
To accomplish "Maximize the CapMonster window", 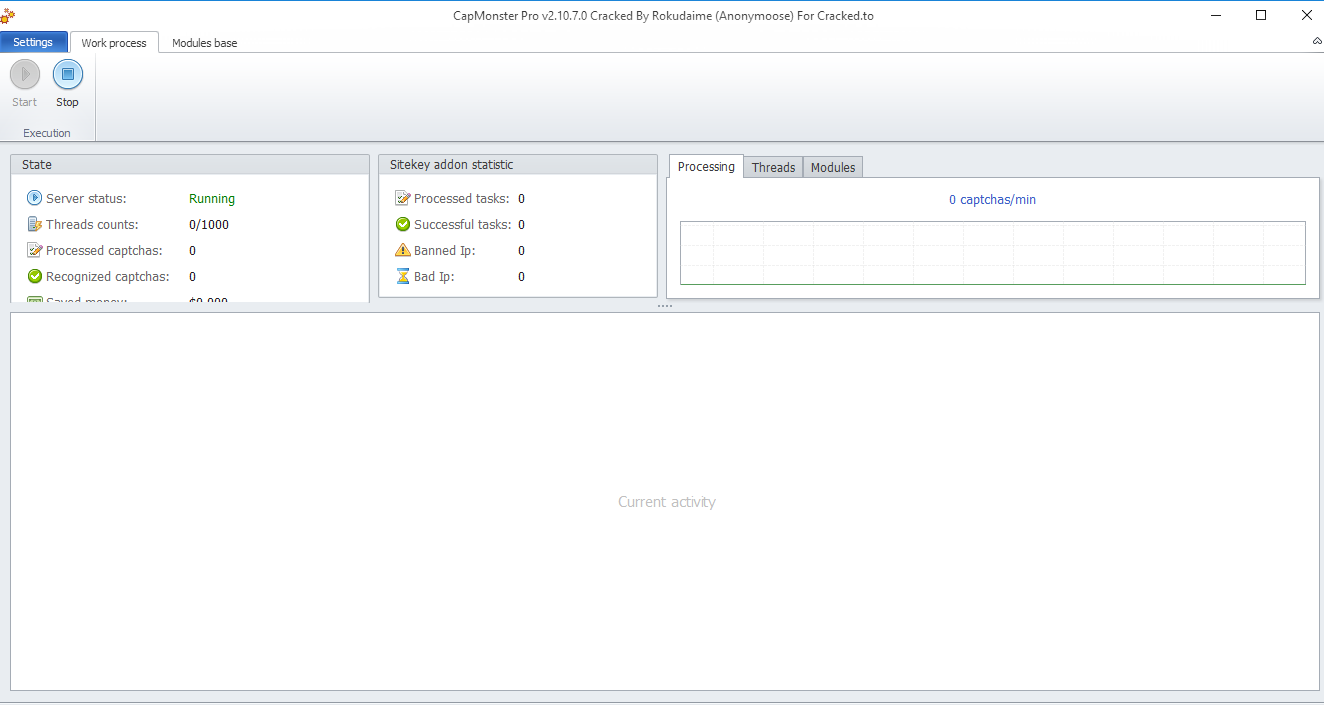I will click(1261, 15).
